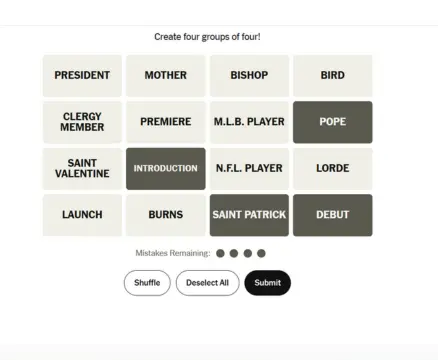Select the BIRD tile
This screenshot has width=438, height=360.
pos(333,76)
